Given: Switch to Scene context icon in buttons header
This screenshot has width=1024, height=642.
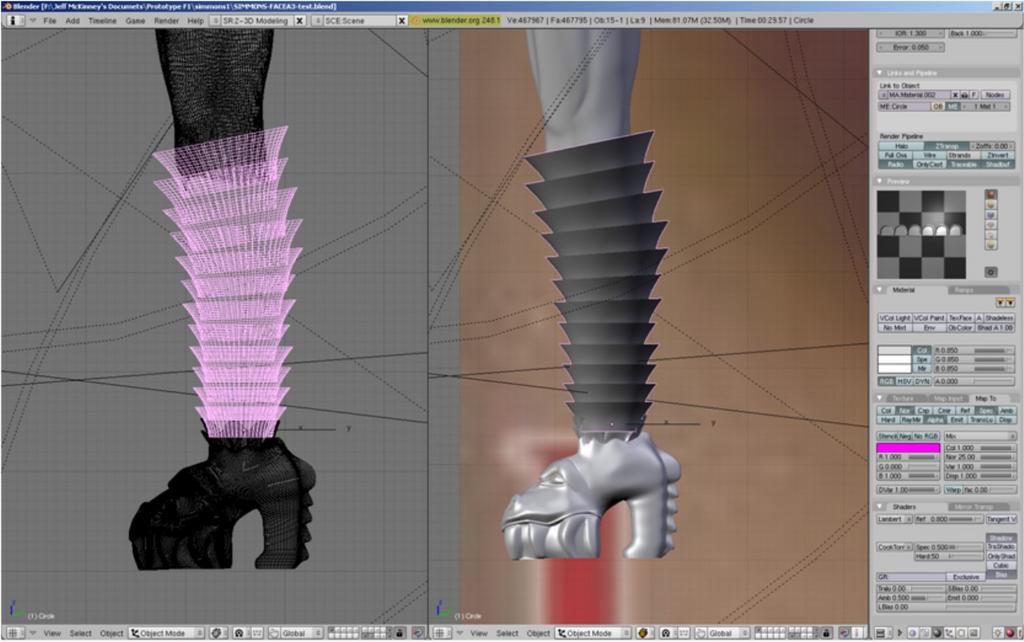Looking at the screenshot, I should [974, 633].
